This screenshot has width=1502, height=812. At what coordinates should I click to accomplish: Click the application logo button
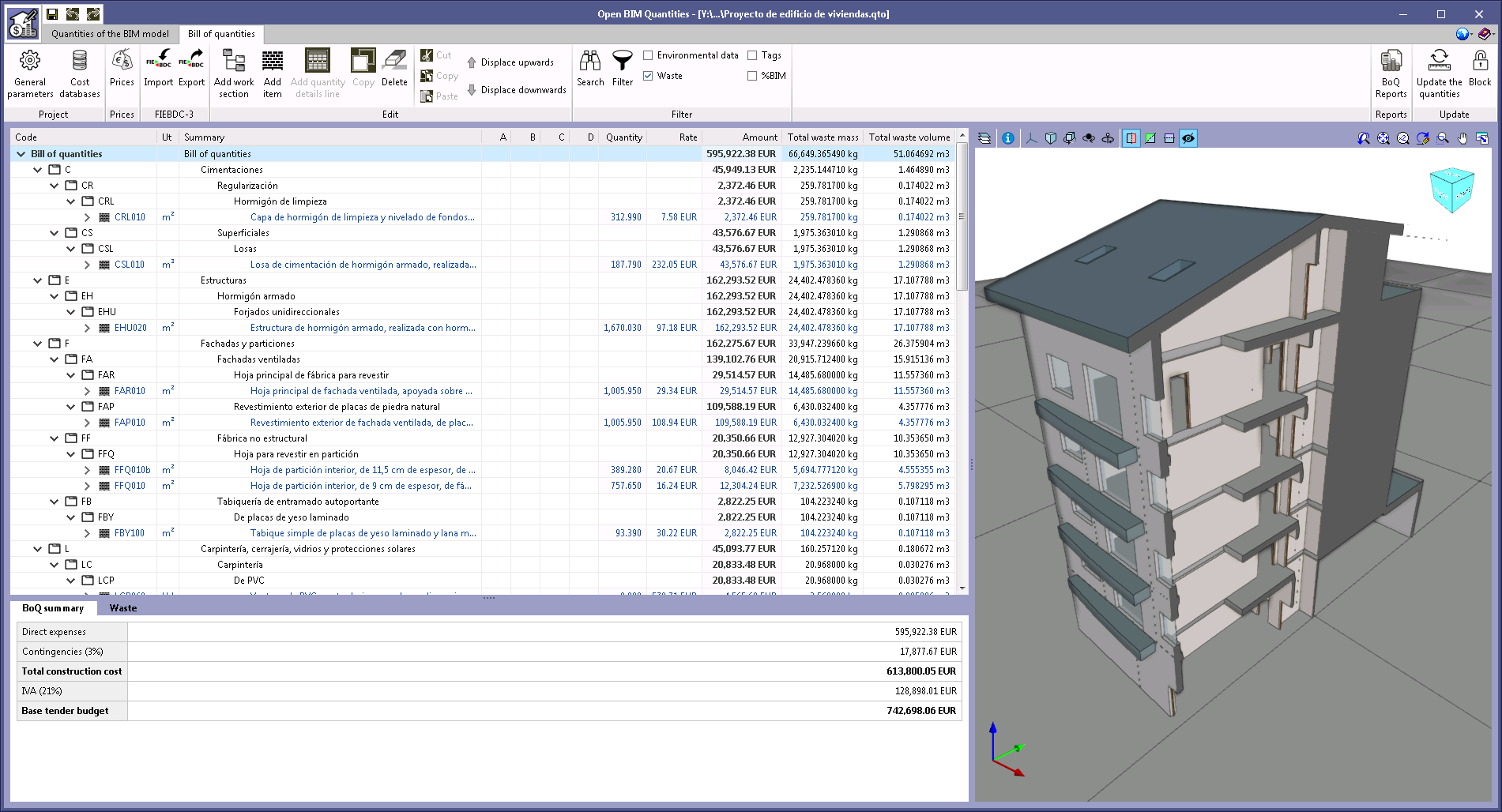point(23,24)
